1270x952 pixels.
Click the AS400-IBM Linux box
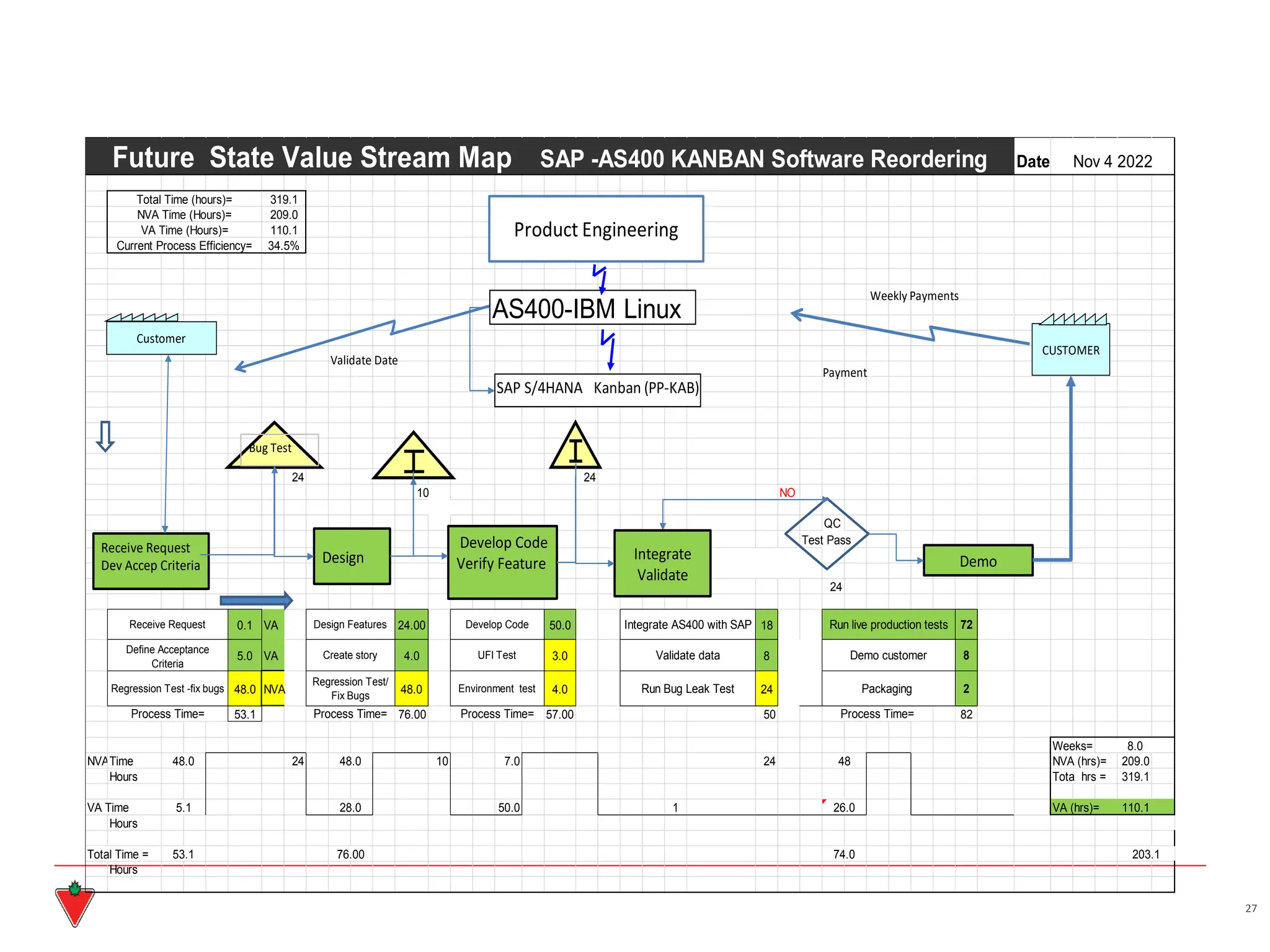coord(592,308)
